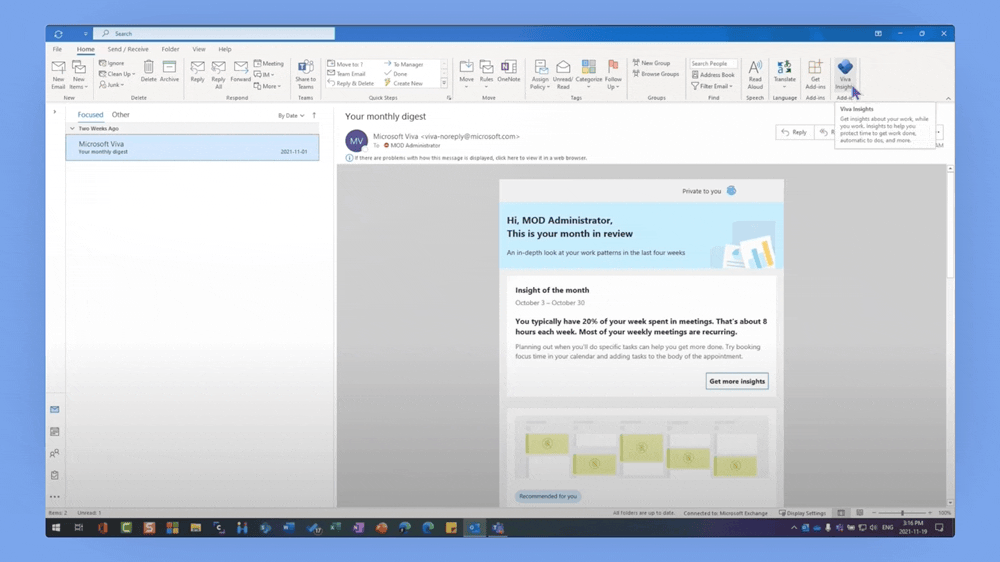Click the ribbon Reply icon
Screen dimensions: 1000x562
[x=198, y=71]
